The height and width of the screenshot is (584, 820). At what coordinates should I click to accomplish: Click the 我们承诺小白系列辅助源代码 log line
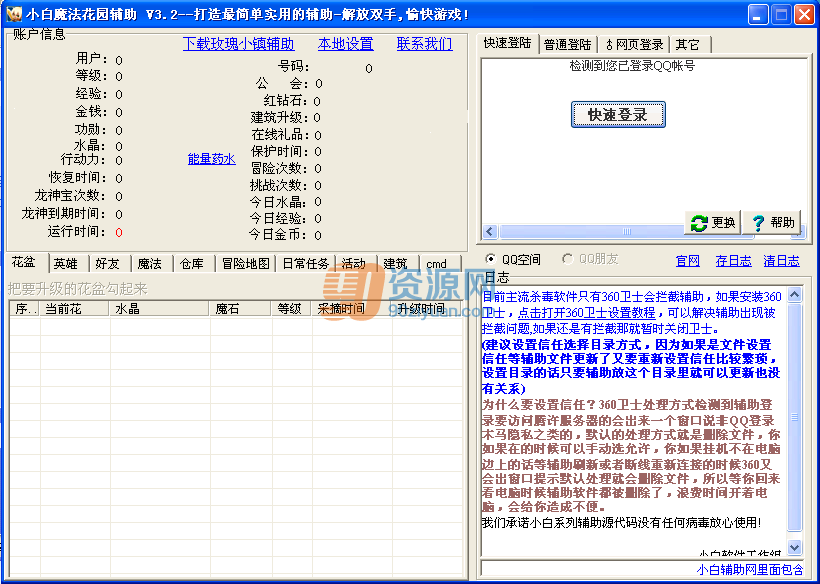tap(621, 522)
